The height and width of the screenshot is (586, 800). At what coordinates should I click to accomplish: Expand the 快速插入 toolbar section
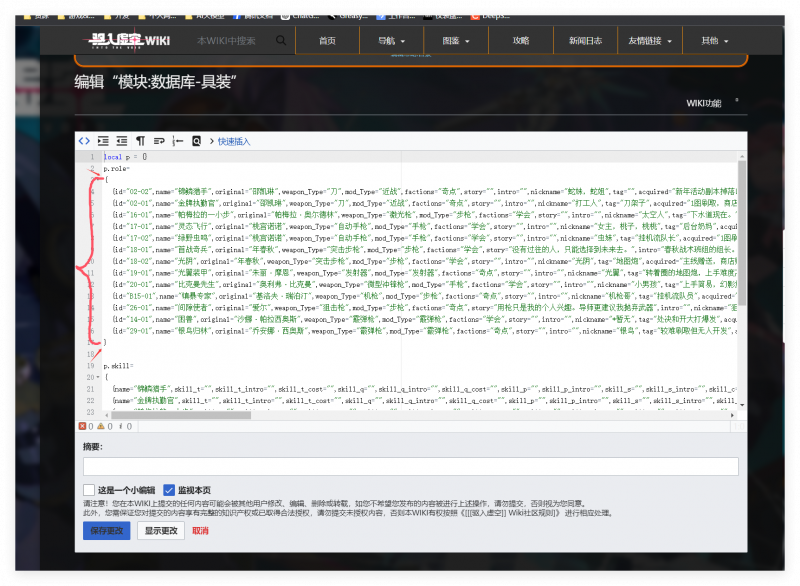click(x=230, y=141)
